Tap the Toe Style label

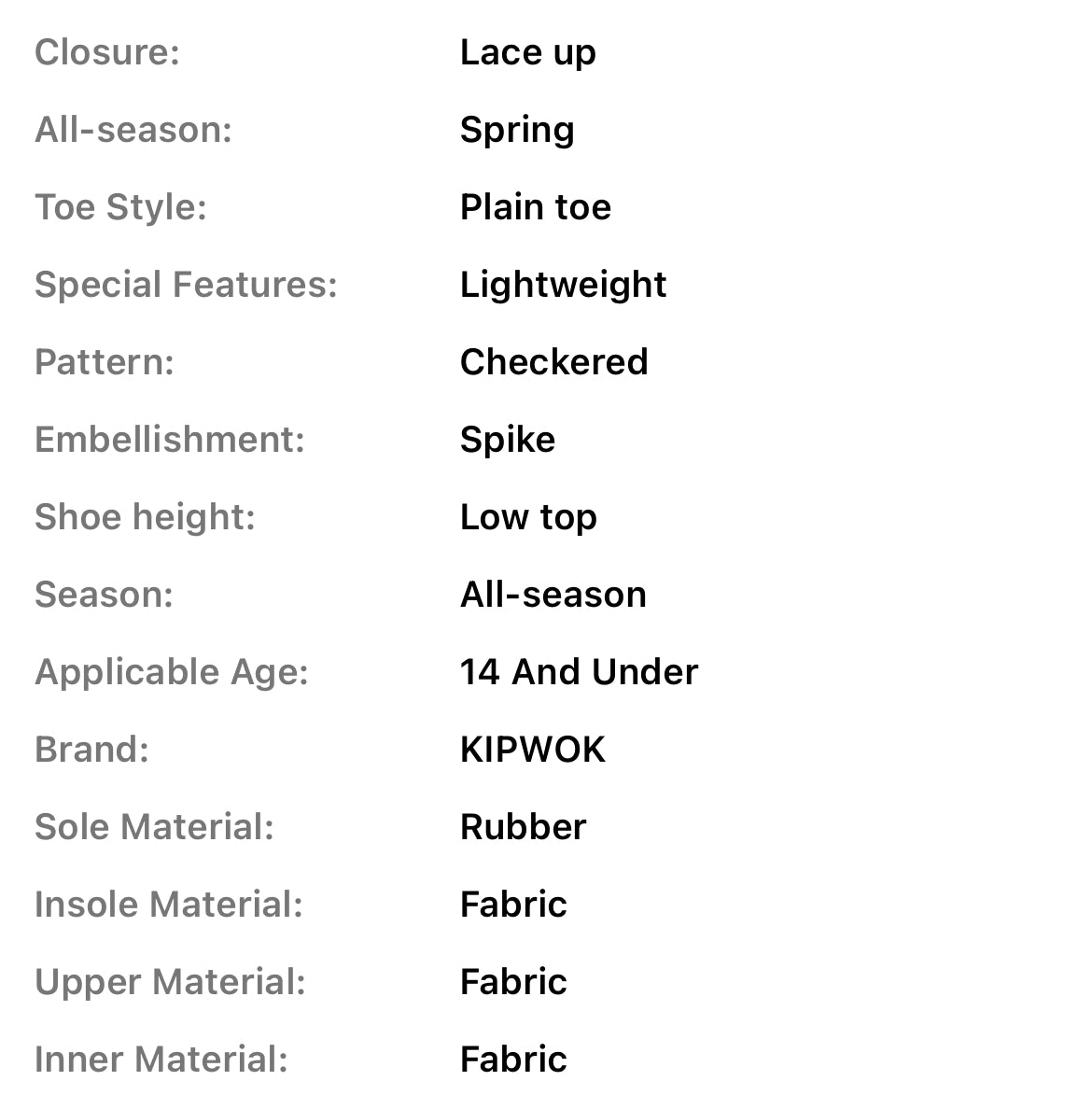[120, 207]
